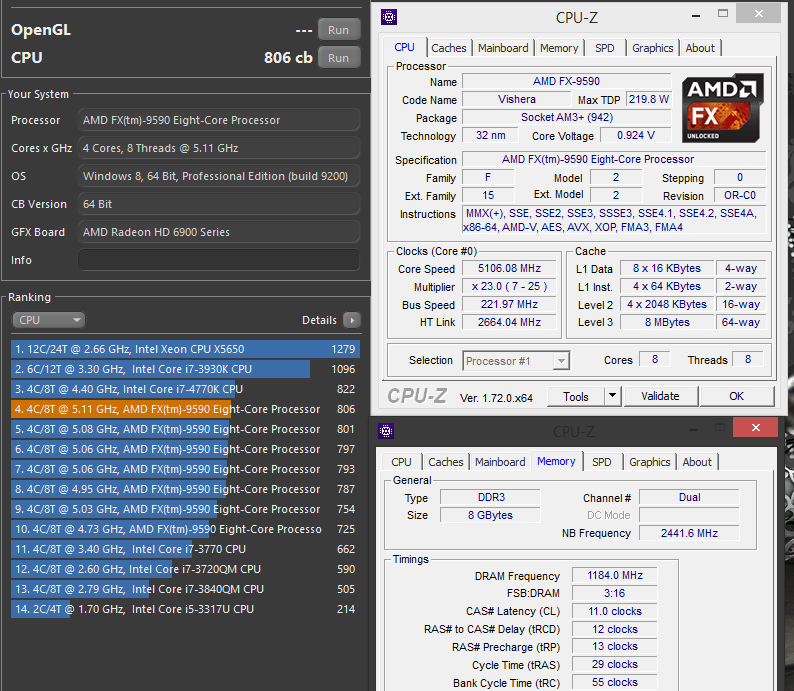The width and height of the screenshot is (794, 691).
Task: Click the FSB:DRAM ratio value 3:16
Action: (615, 593)
